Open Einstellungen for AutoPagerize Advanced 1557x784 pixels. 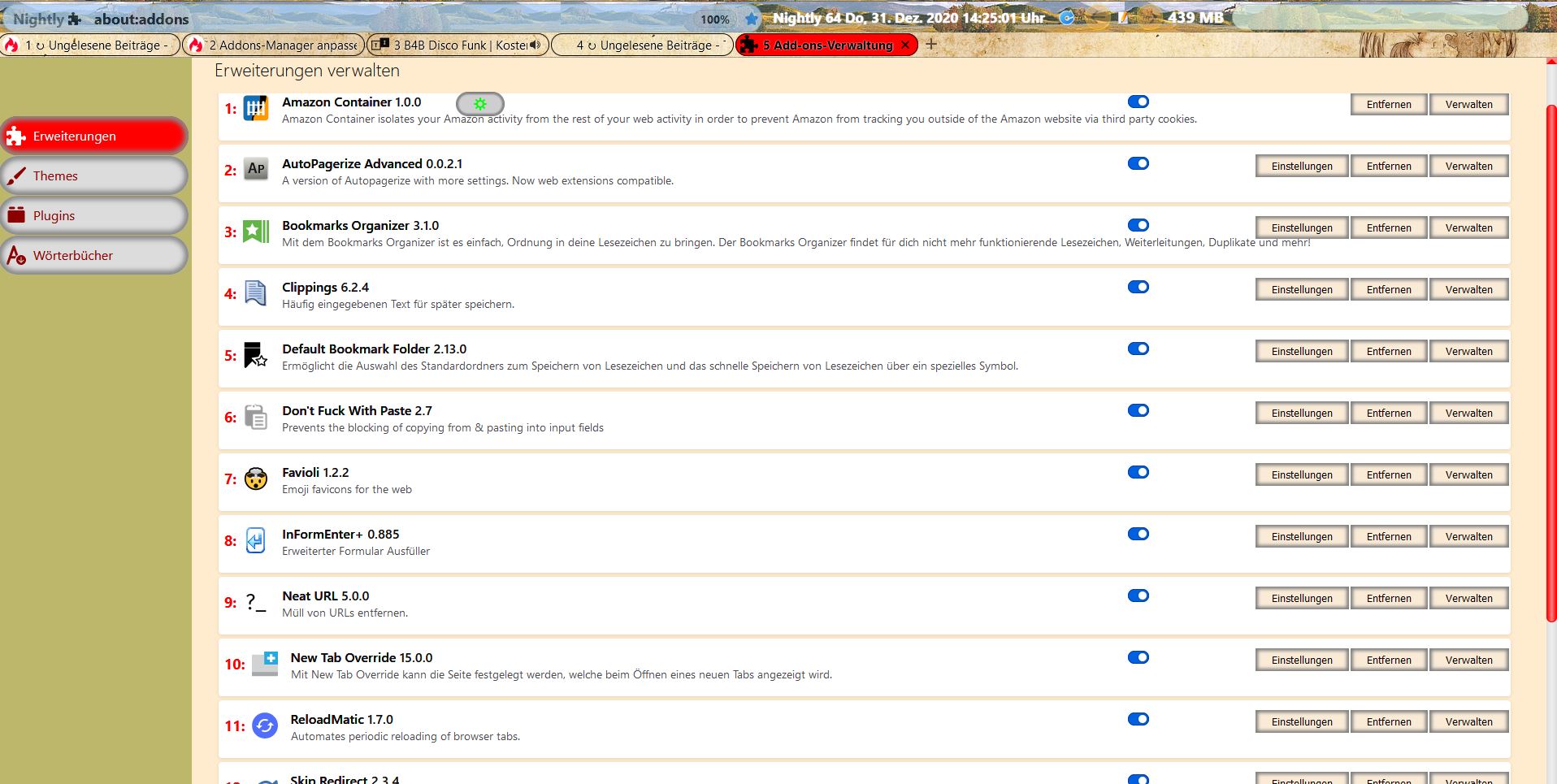click(1302, 166)
